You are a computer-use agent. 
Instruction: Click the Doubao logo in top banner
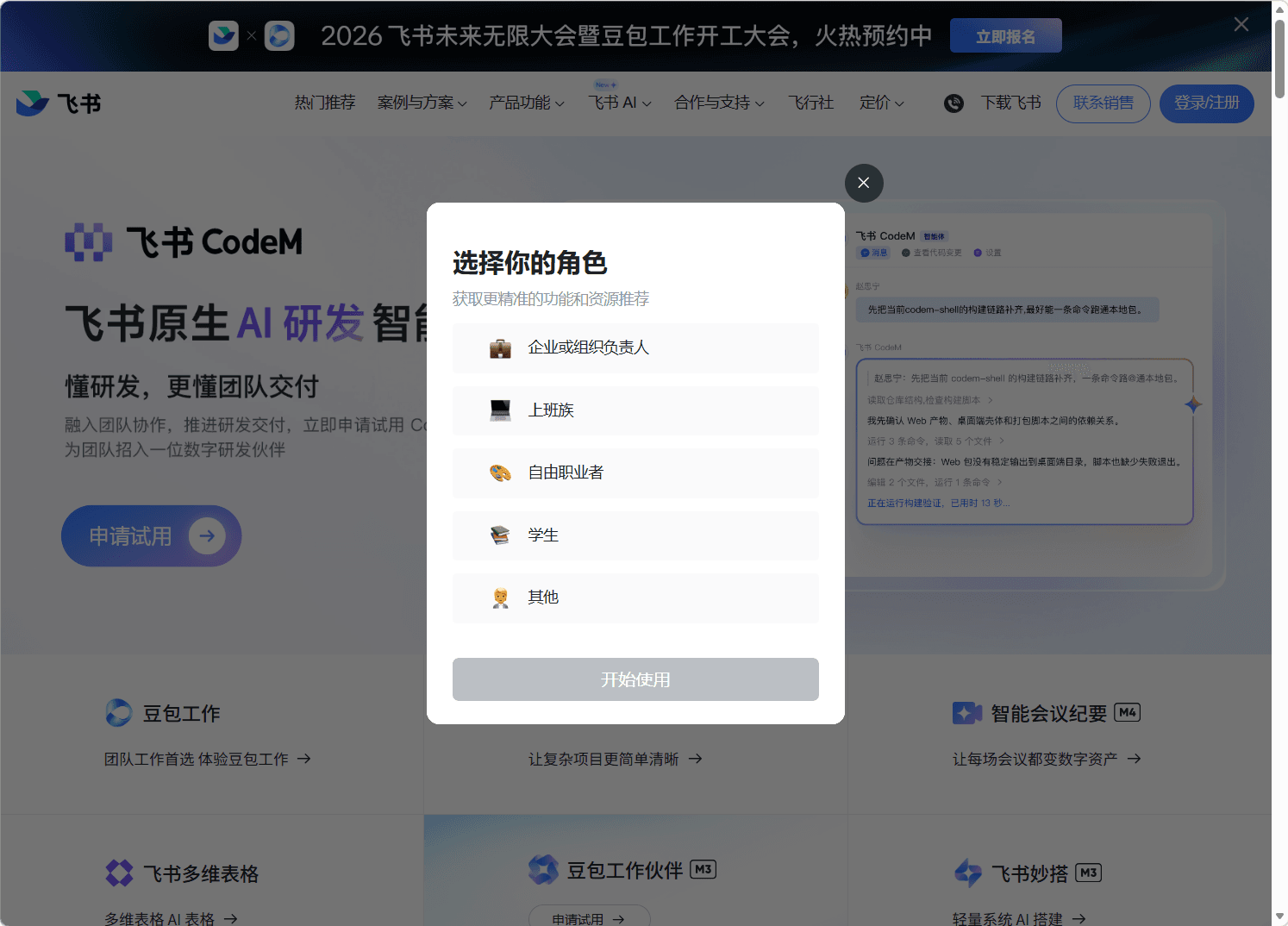279,35
